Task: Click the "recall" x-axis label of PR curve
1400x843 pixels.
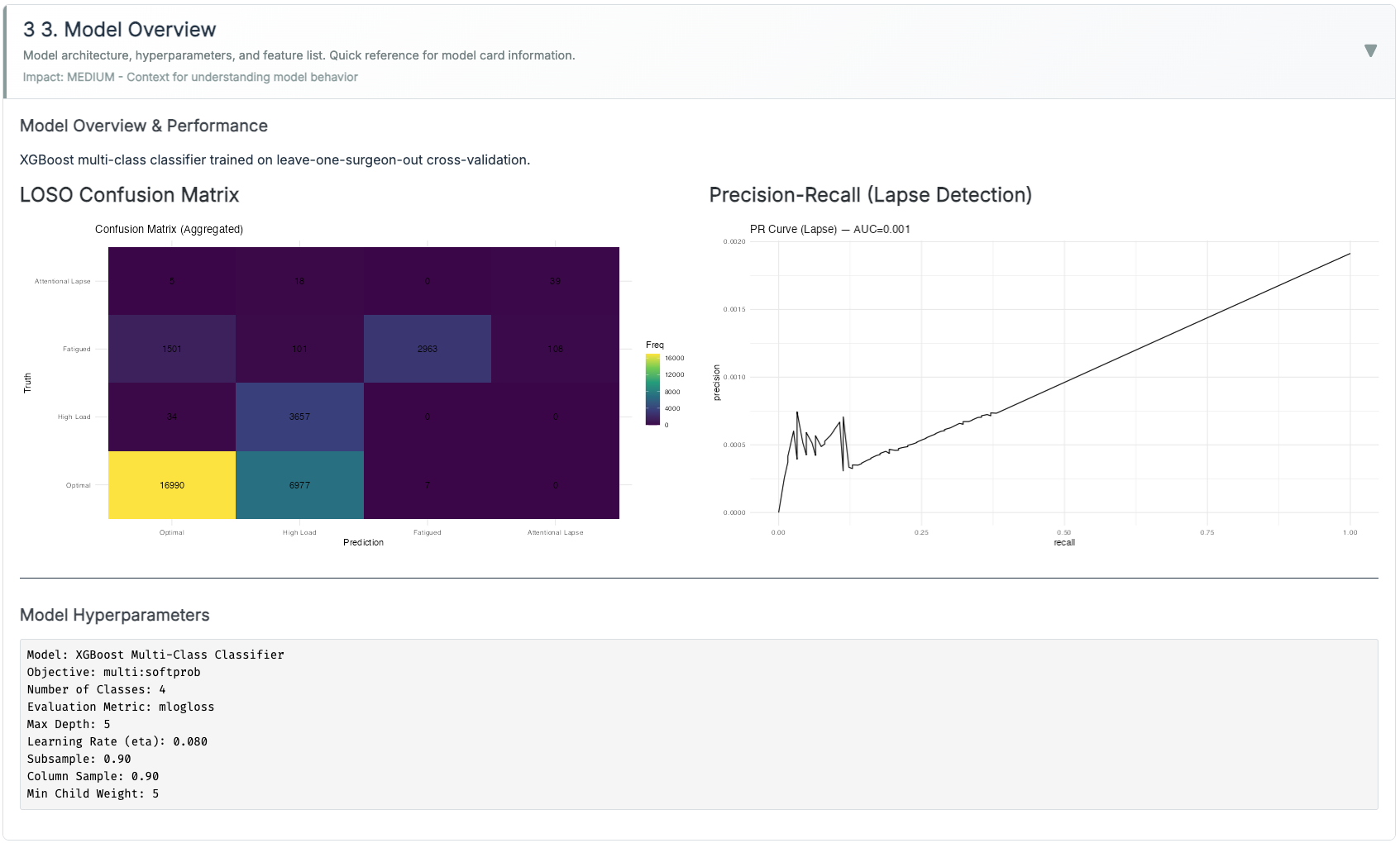Action: [x=1063, y=542]
